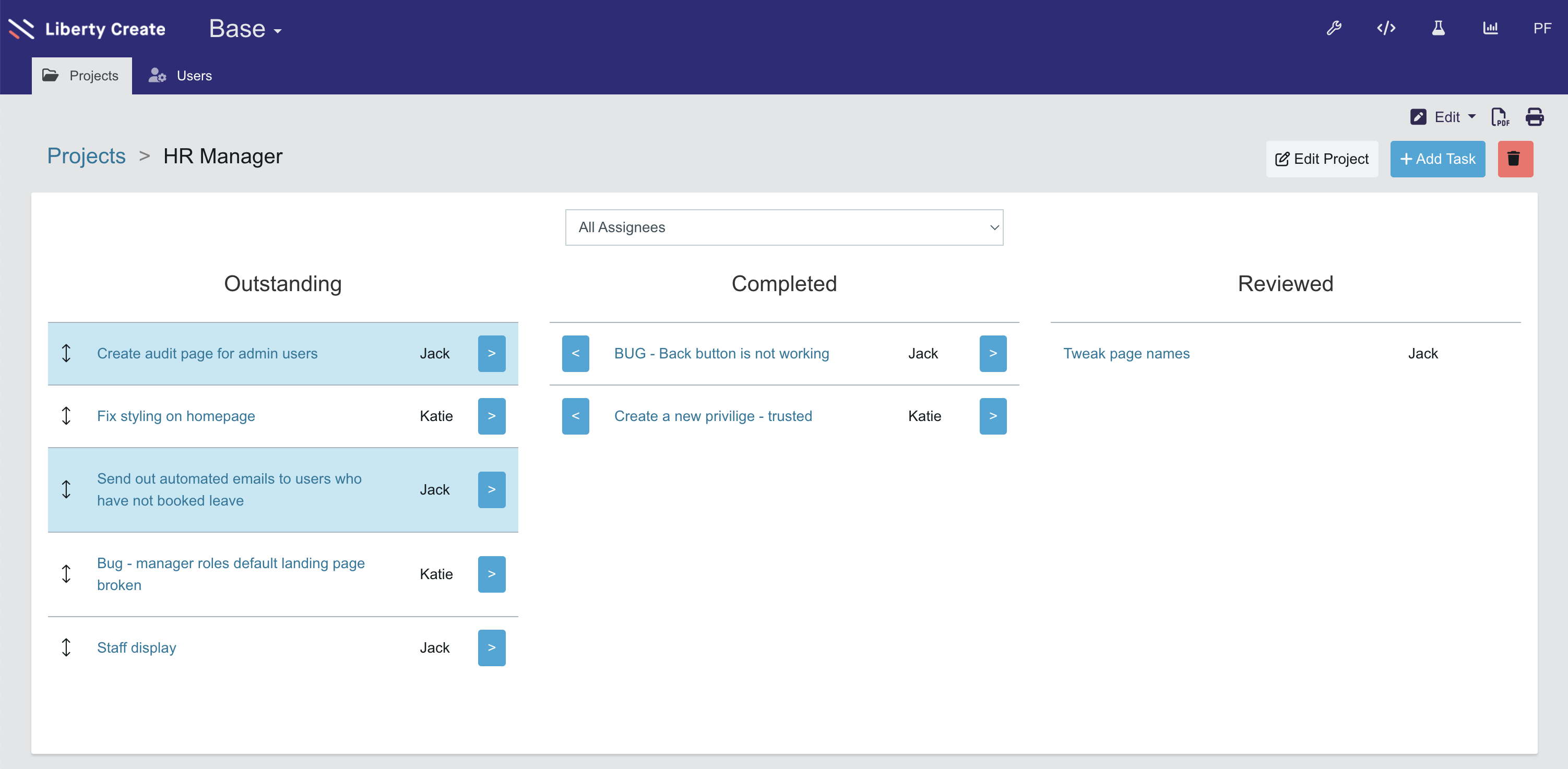Click reorder arrows for Staff display task
This screenshot has height=769, width=1568.
(x=66, y=647)
